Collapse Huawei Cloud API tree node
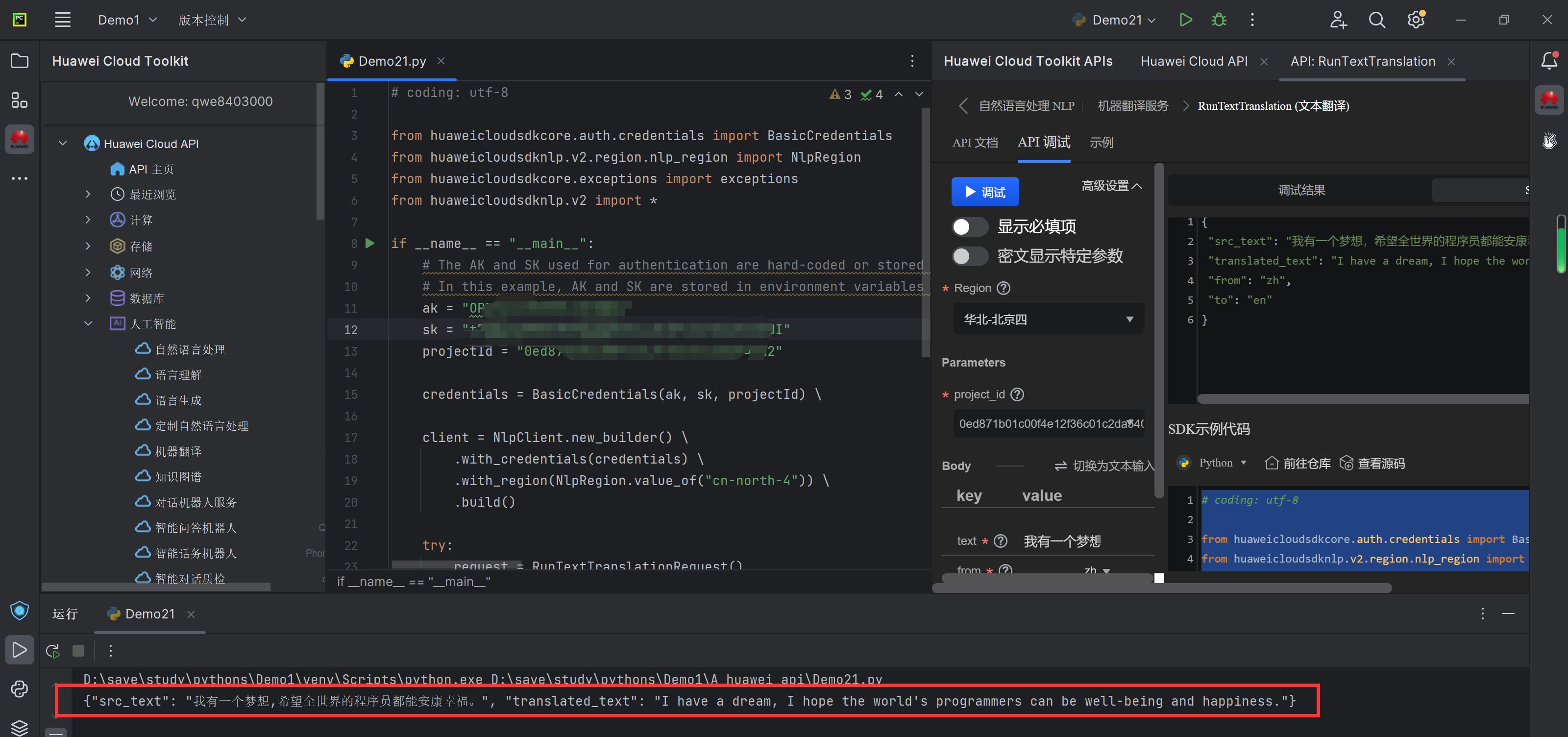1568x737 pixels. point(63,144)
